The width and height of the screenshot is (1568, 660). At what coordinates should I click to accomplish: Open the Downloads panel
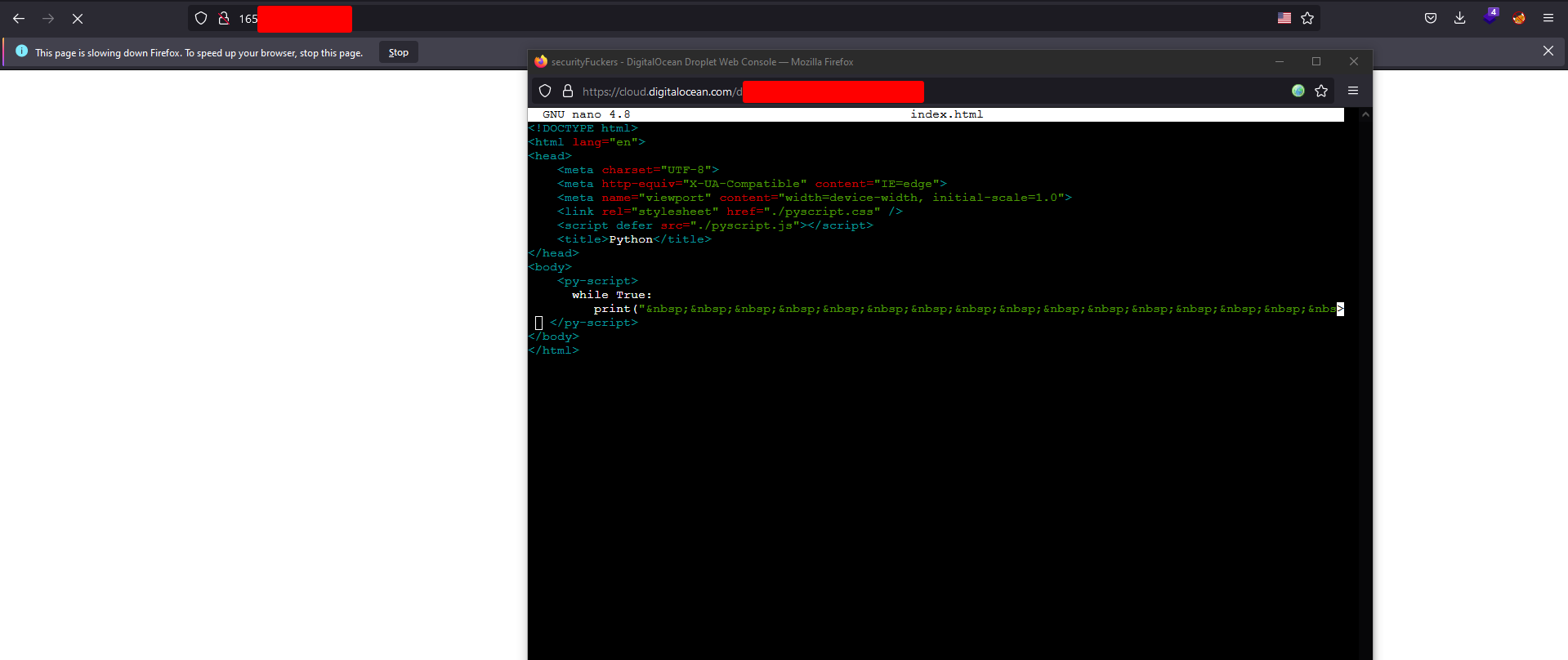1460,18
